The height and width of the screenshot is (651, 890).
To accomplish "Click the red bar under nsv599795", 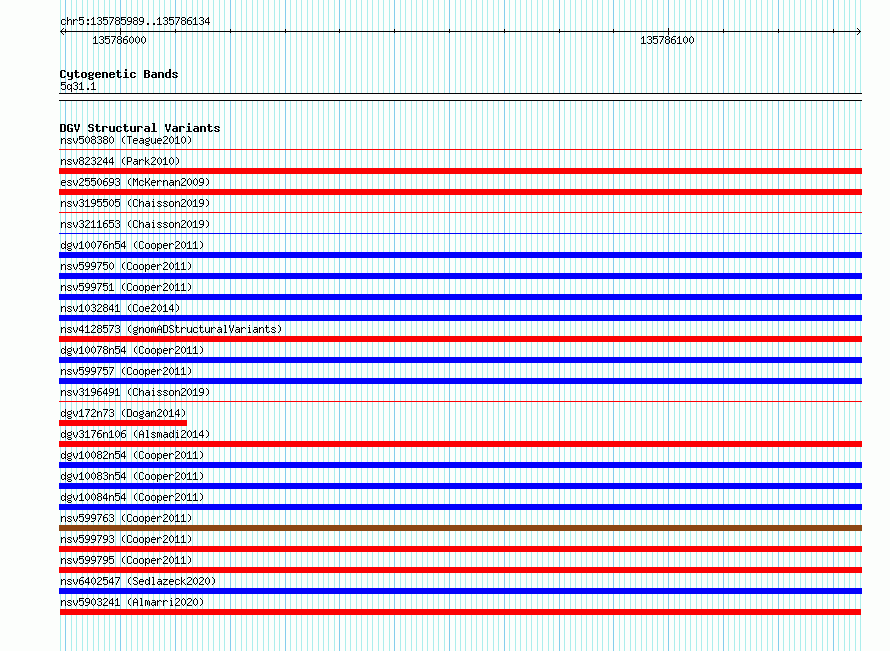I will (x=460, y=570).
